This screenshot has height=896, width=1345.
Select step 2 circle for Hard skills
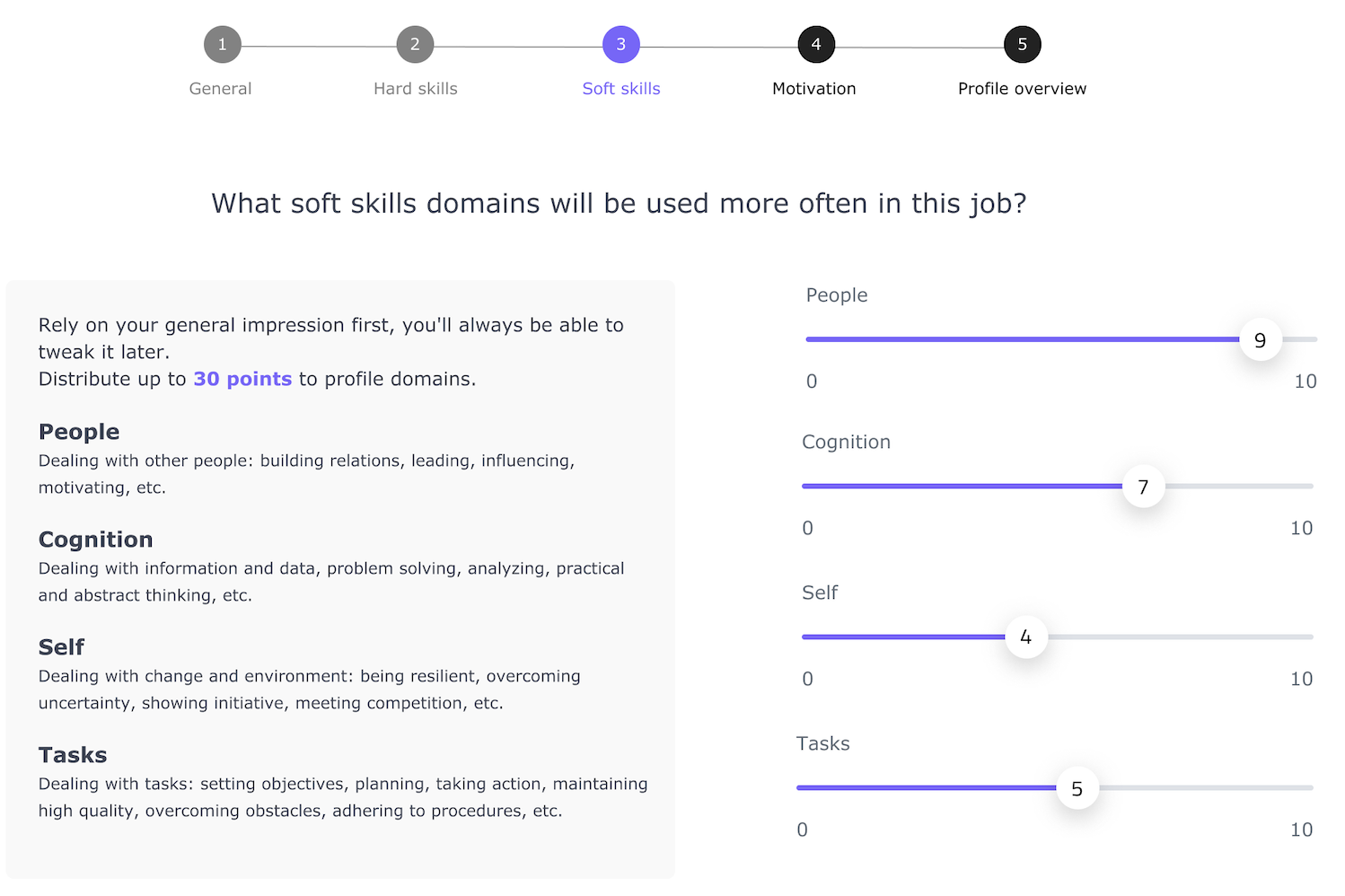(x=415, y=45)
